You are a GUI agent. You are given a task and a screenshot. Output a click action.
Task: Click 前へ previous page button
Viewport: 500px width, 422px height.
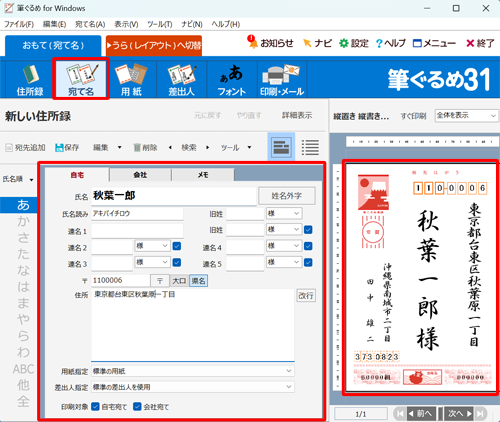(x=422, y=414)
